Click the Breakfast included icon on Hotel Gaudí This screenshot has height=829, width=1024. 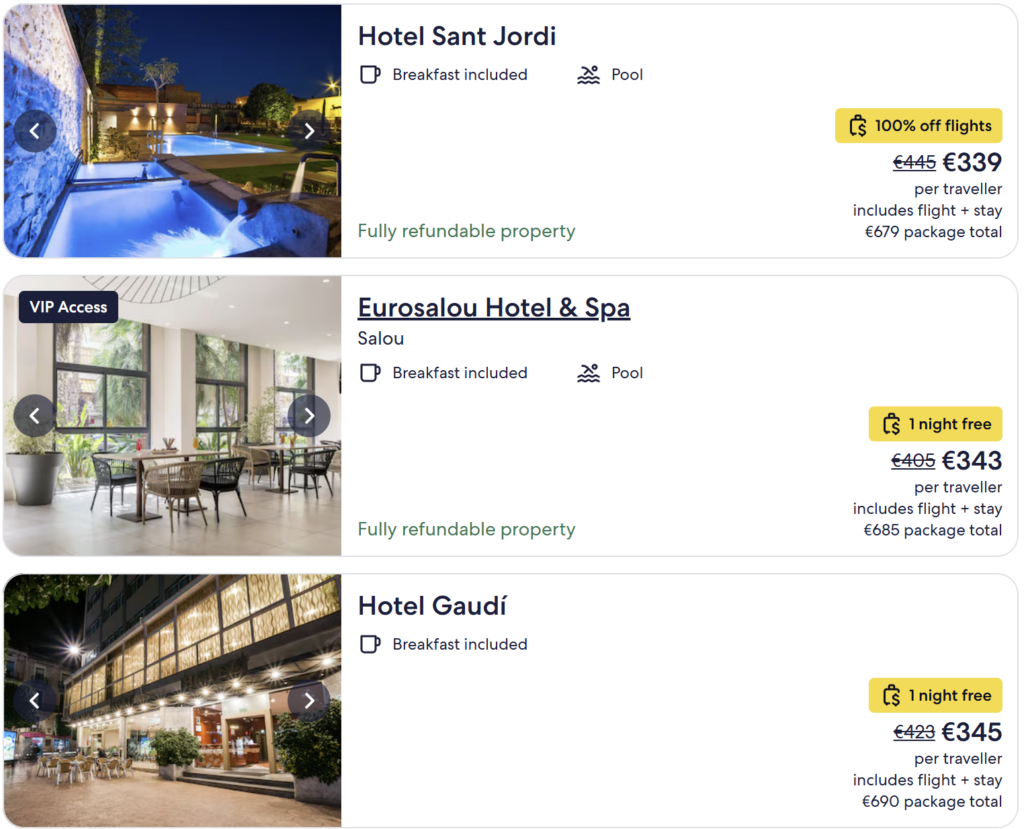click(x=371, y=644)
